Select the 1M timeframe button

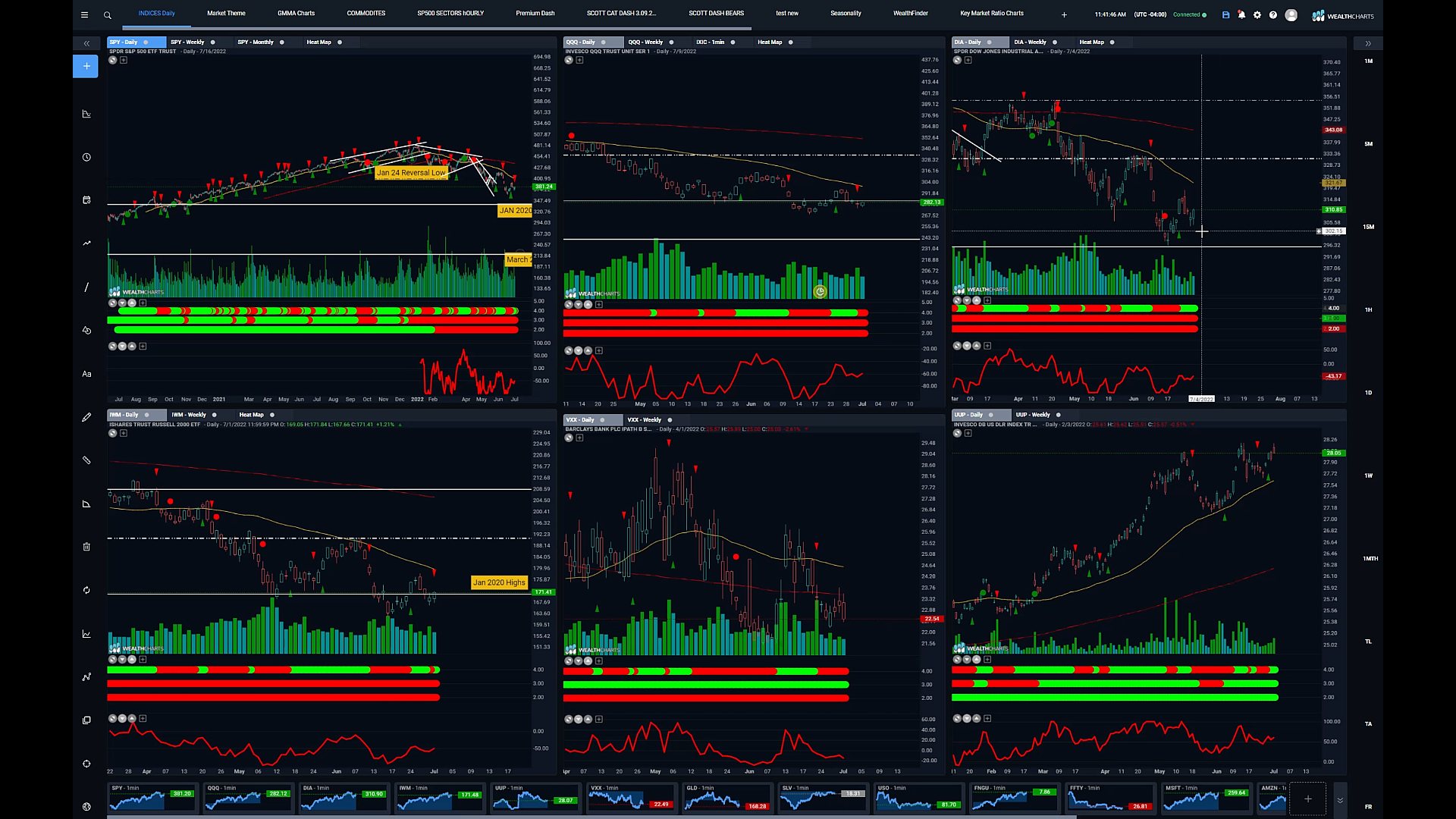pyautogui.click(x=1368, y=61)
